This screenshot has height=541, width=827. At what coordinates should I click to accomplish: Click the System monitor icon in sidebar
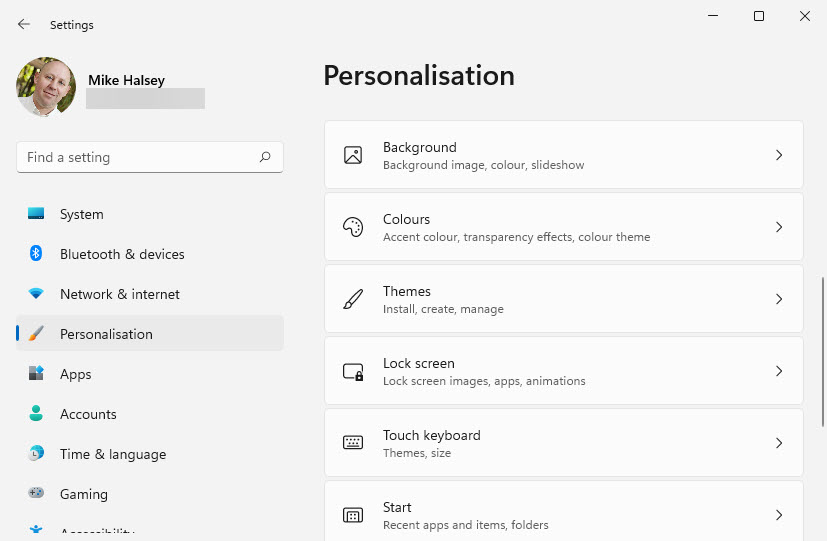(x=36, y=214)
